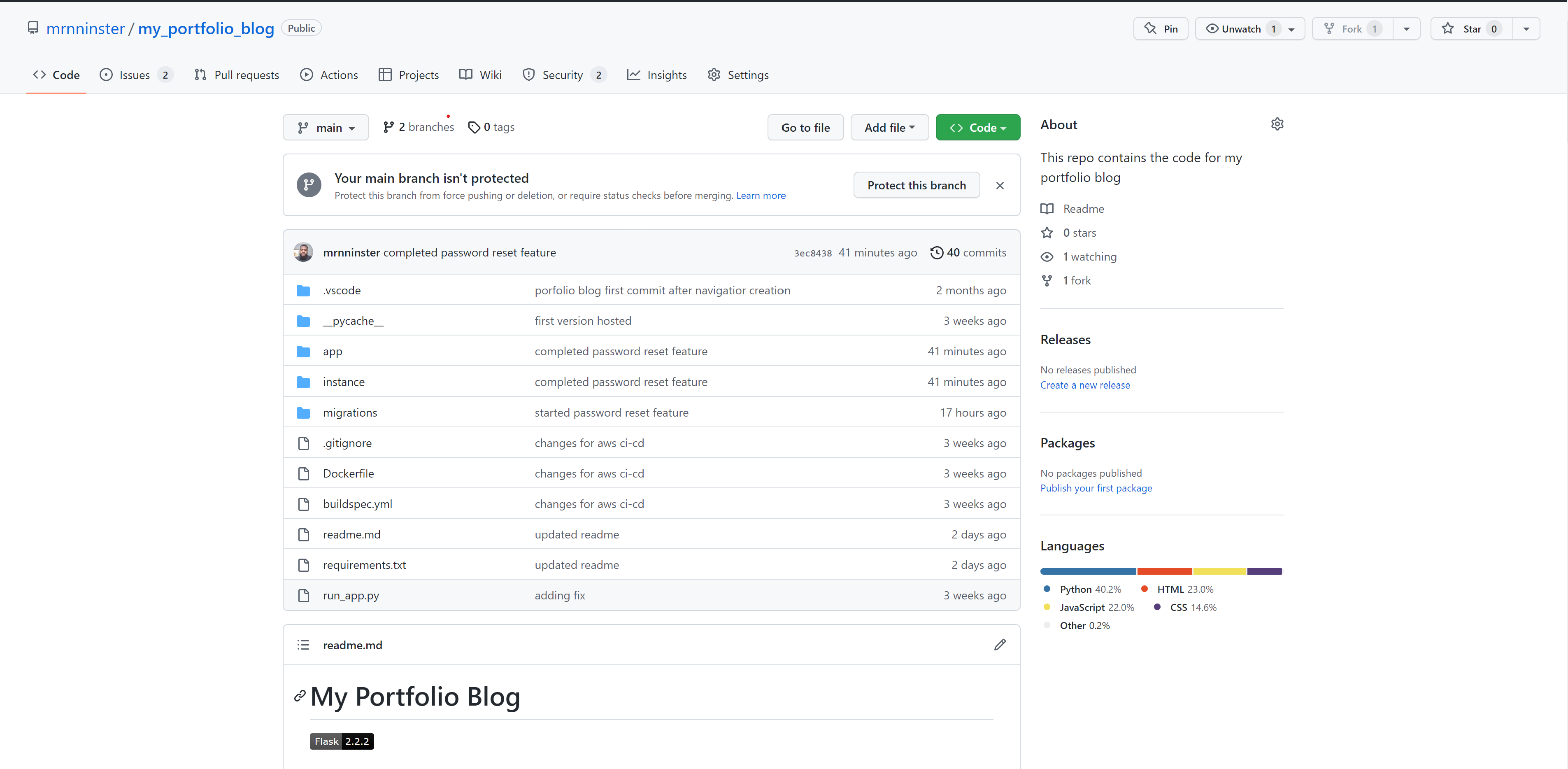Click the anchor link icon beside My Portfolio Blog

[300, 695]
